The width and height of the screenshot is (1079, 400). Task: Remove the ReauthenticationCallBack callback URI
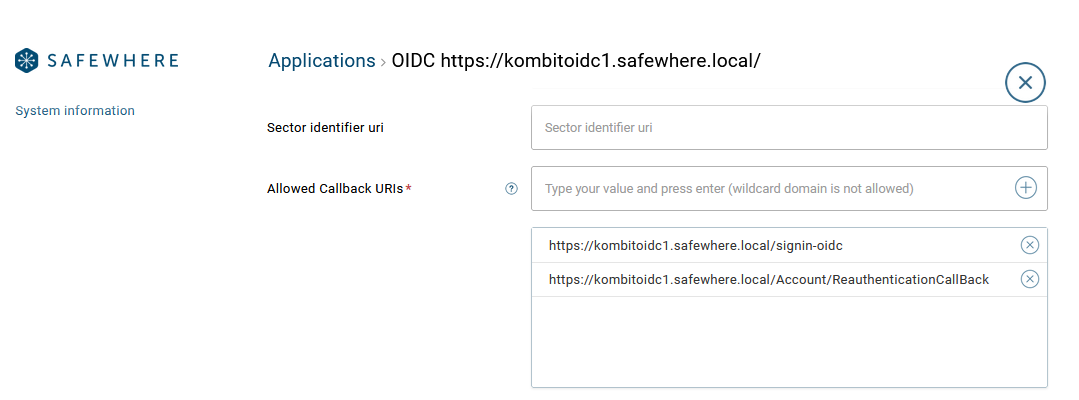1029,279
